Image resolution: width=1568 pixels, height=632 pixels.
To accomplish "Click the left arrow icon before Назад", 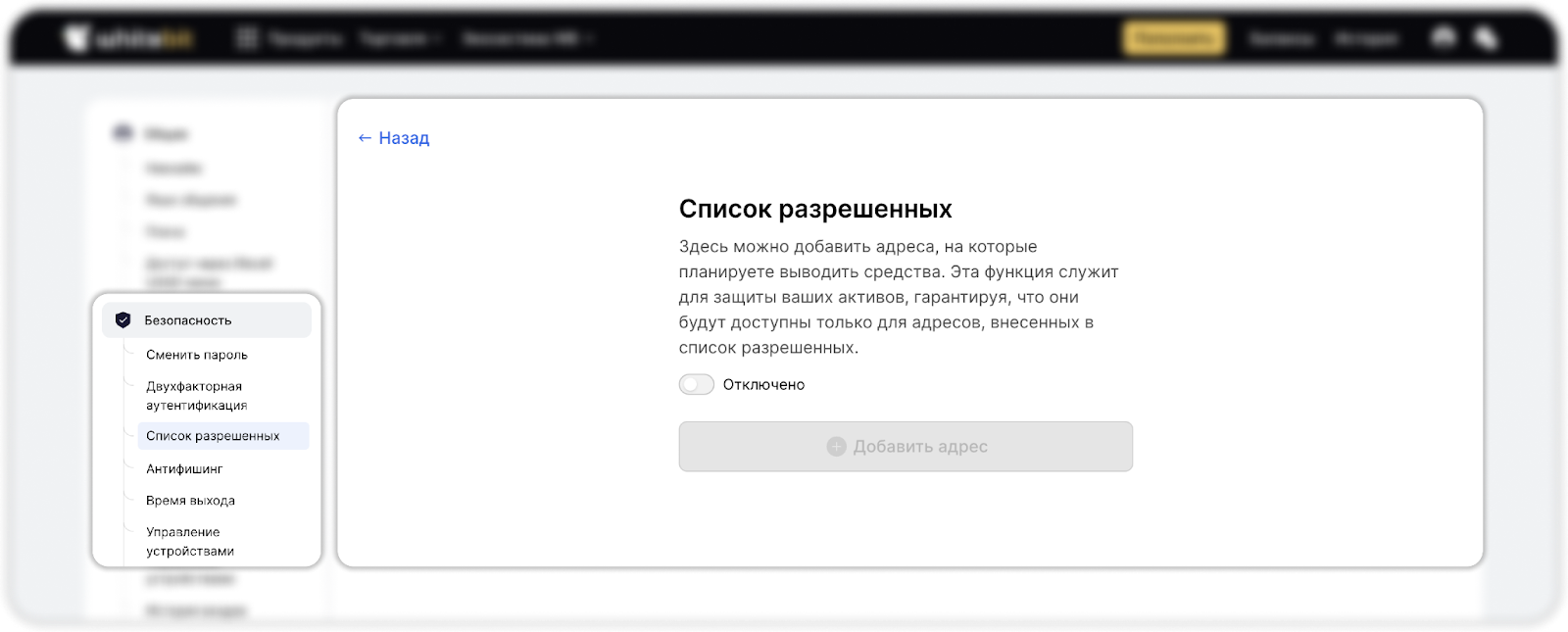I will tap(365, 138).
